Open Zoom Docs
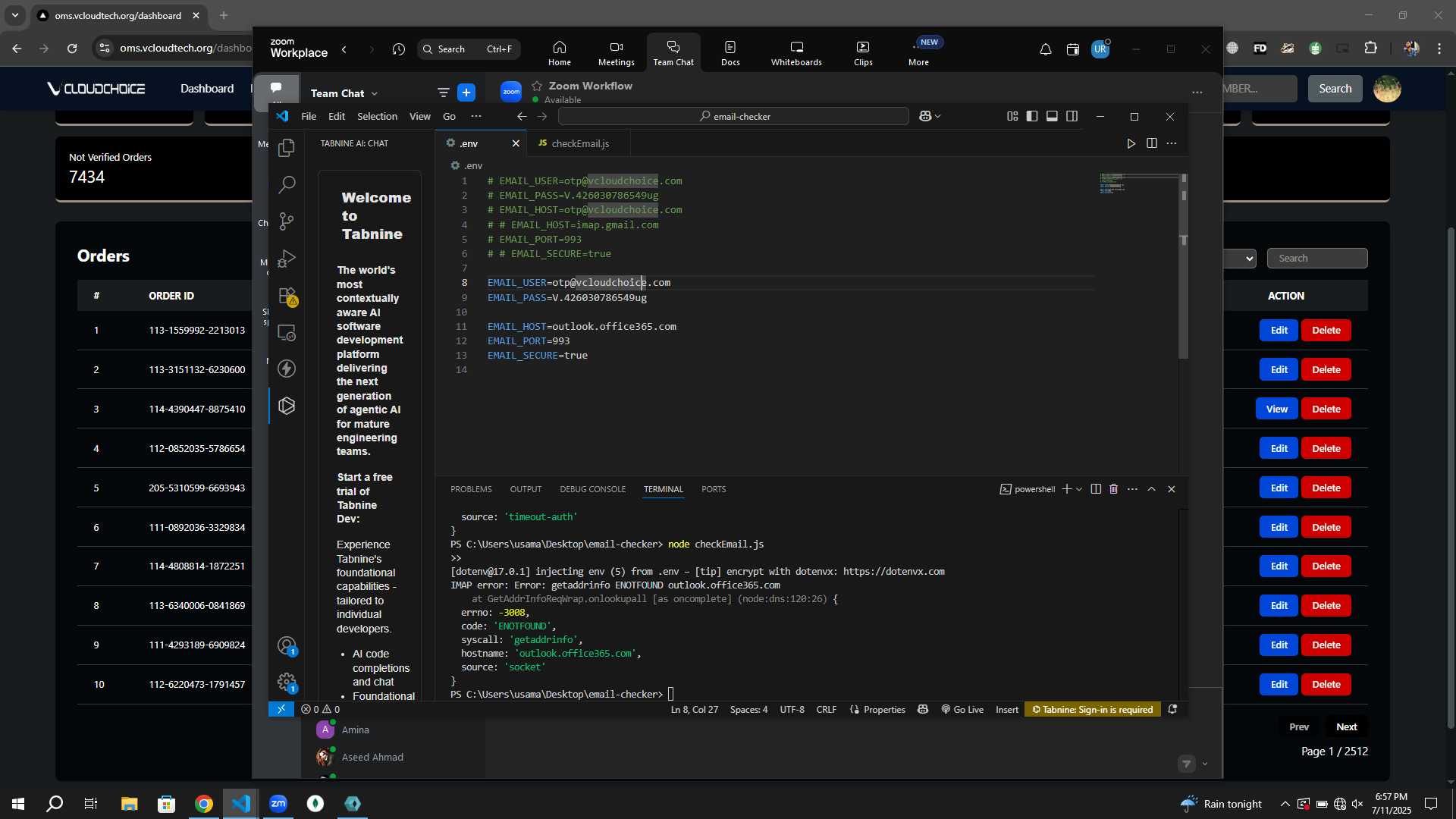This screenshot has height=819, width=1456. (730, 53)
